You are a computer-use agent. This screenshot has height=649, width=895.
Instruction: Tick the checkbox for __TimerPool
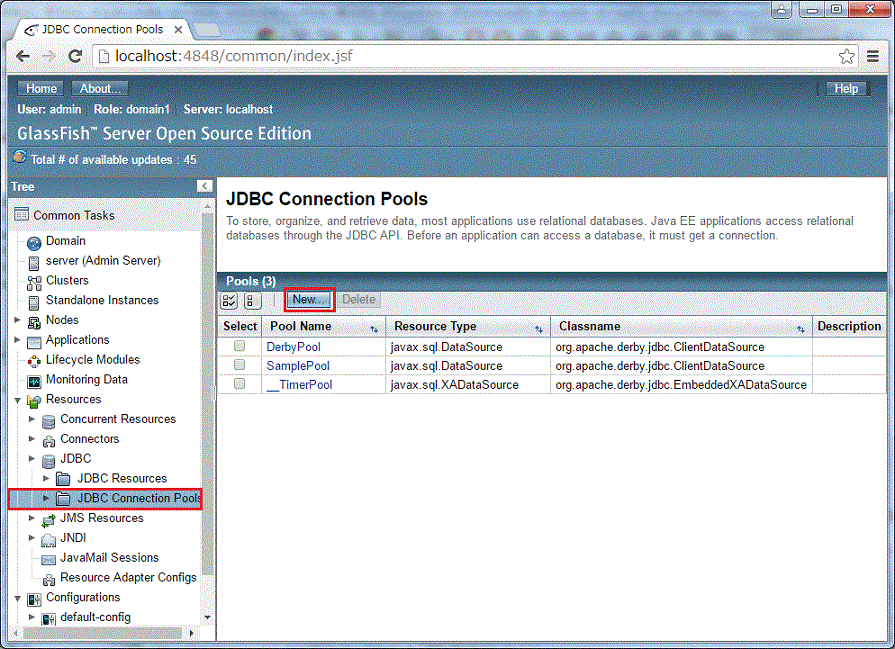240,384
